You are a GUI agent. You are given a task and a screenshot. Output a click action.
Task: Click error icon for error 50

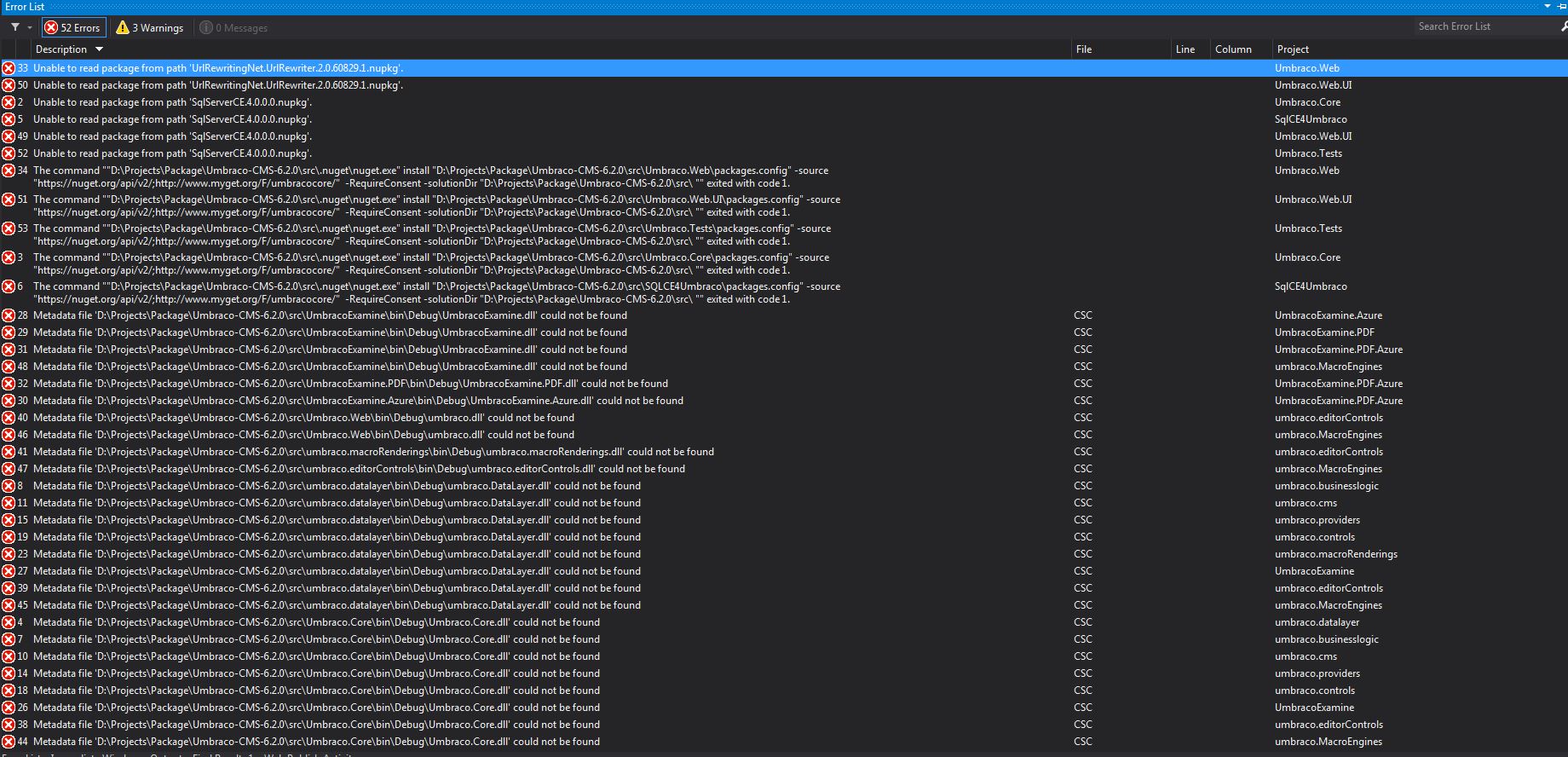[x=9, y=85]
